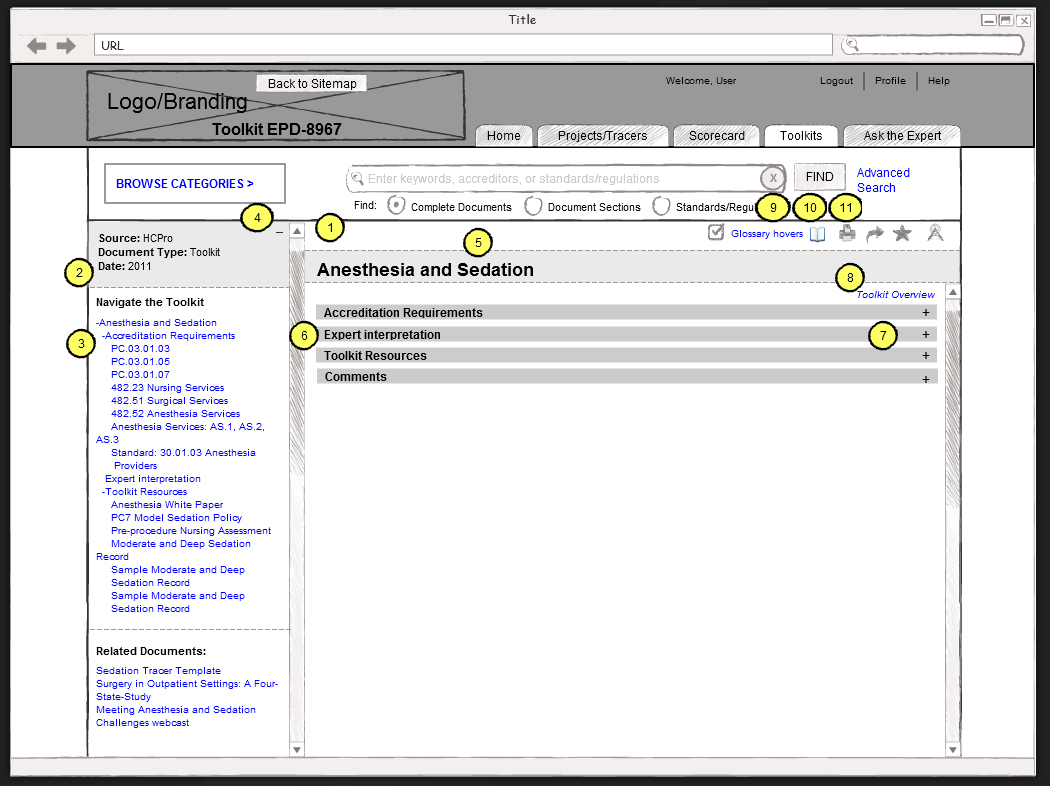Click the FIND button

click(820, 177)
